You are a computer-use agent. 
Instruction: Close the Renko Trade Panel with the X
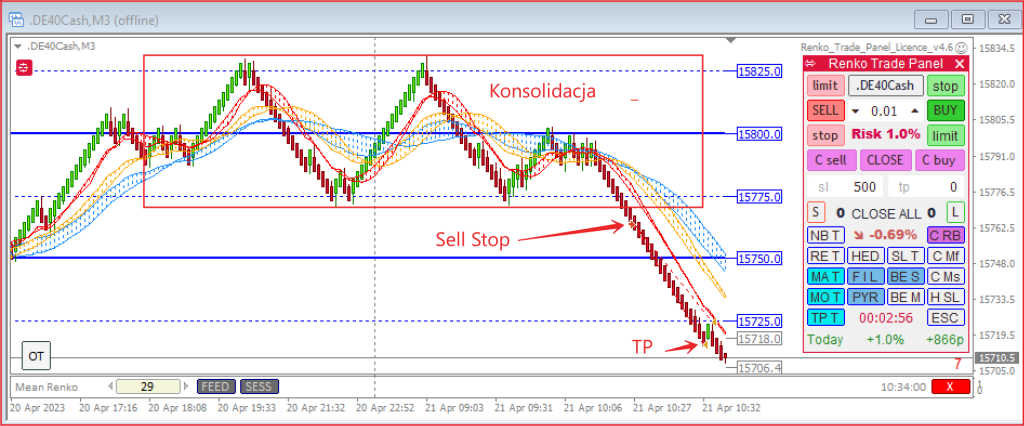click(x=959, y=63)
